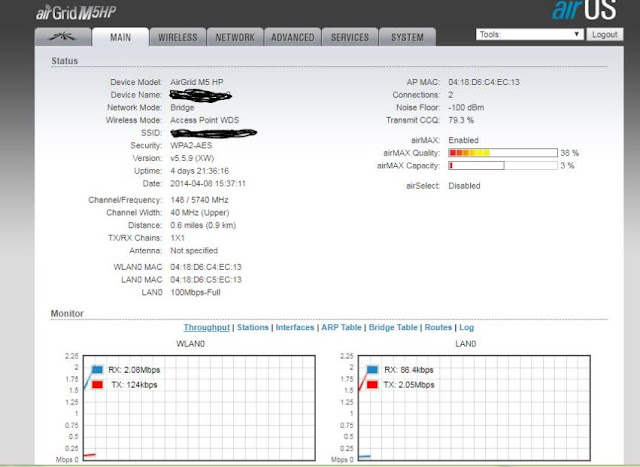Click the TX/RX Chains value 1X1
The height and width of the screenshot is (467, 640).
point(177,238)
